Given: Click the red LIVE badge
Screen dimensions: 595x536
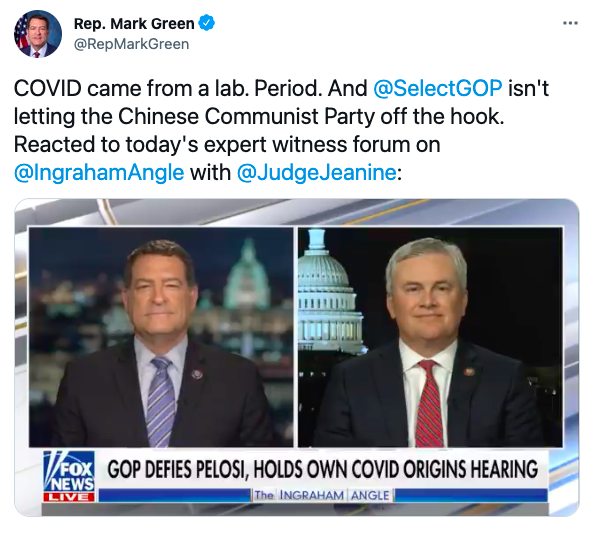Looking at the screenshot, I should tap(69, 497).
